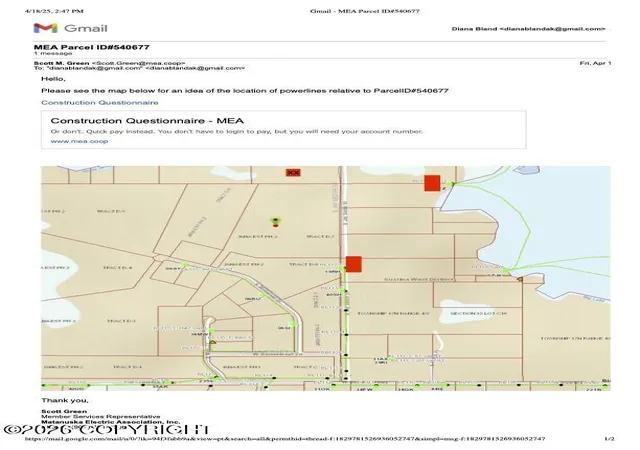
Task: Click the small house icon near cul-de-sac
Action: coord(212,342)
